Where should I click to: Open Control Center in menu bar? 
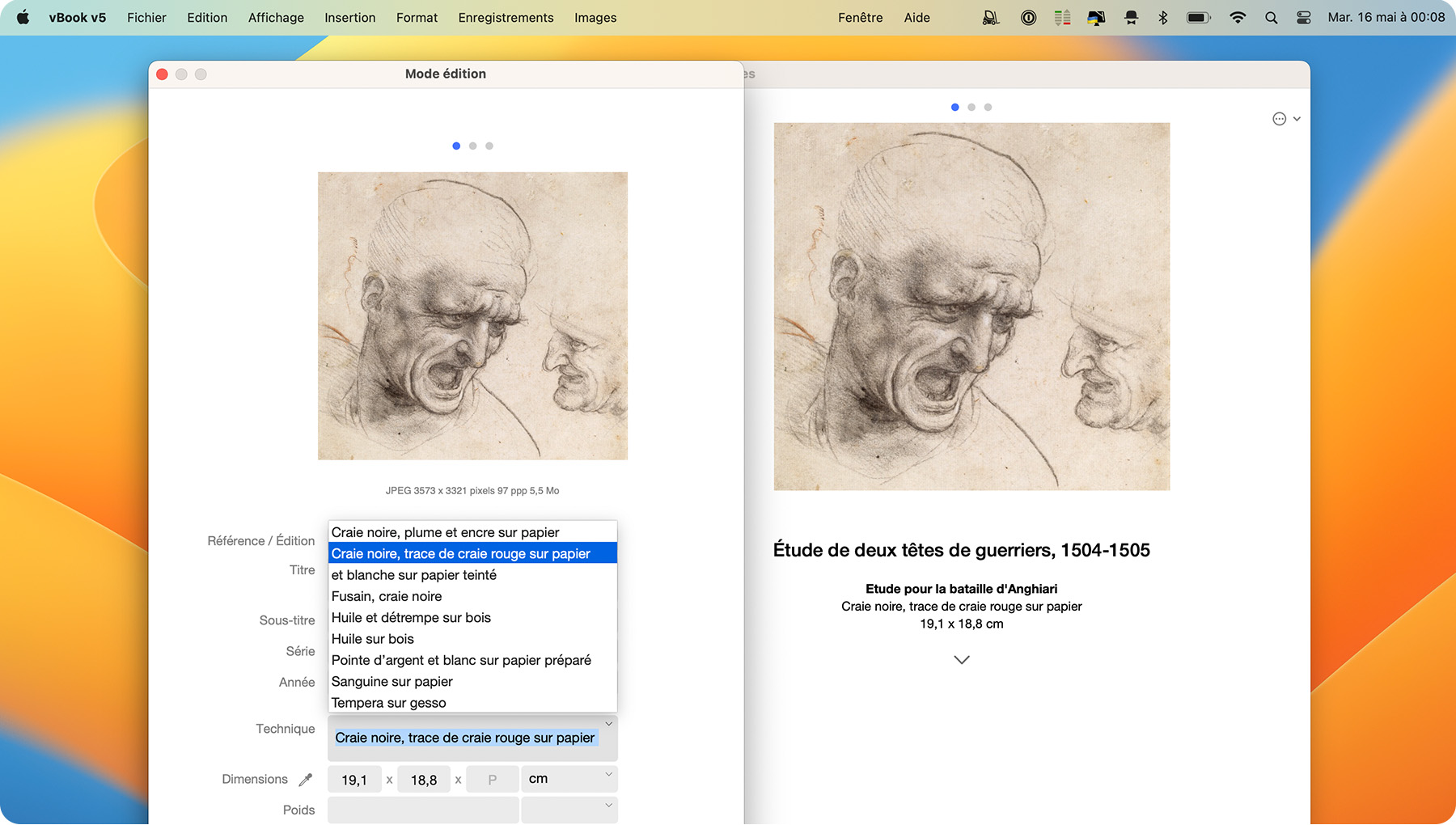point(1303,18)
